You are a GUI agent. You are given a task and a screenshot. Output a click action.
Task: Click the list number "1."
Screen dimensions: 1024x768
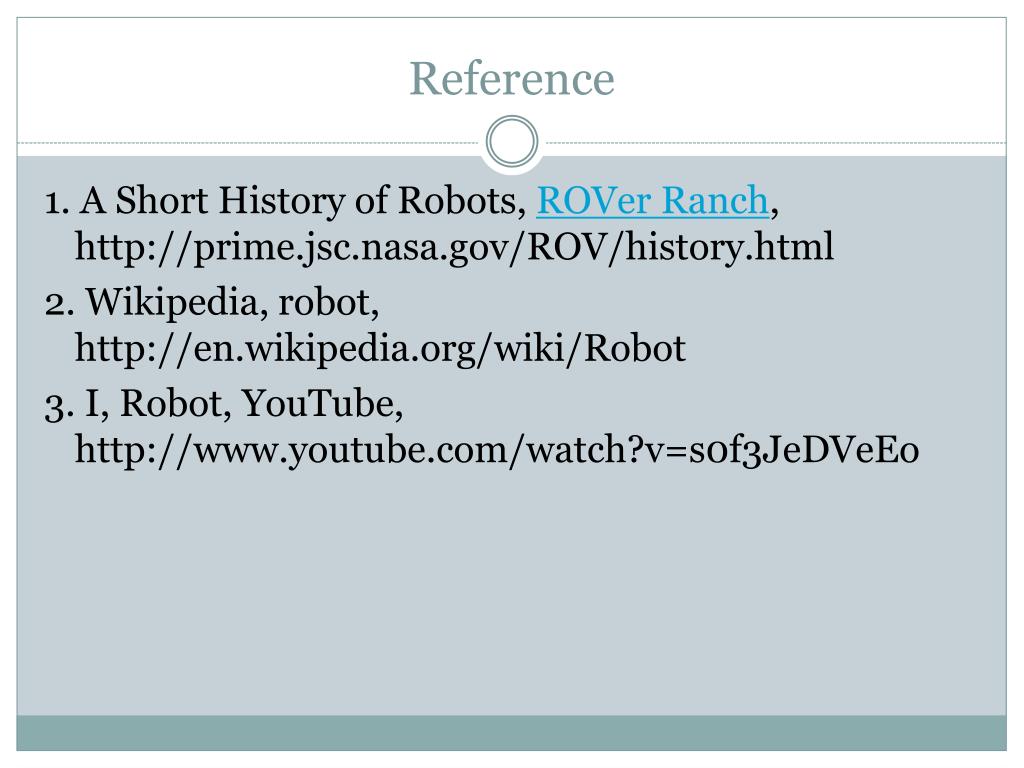pos(57,202)
